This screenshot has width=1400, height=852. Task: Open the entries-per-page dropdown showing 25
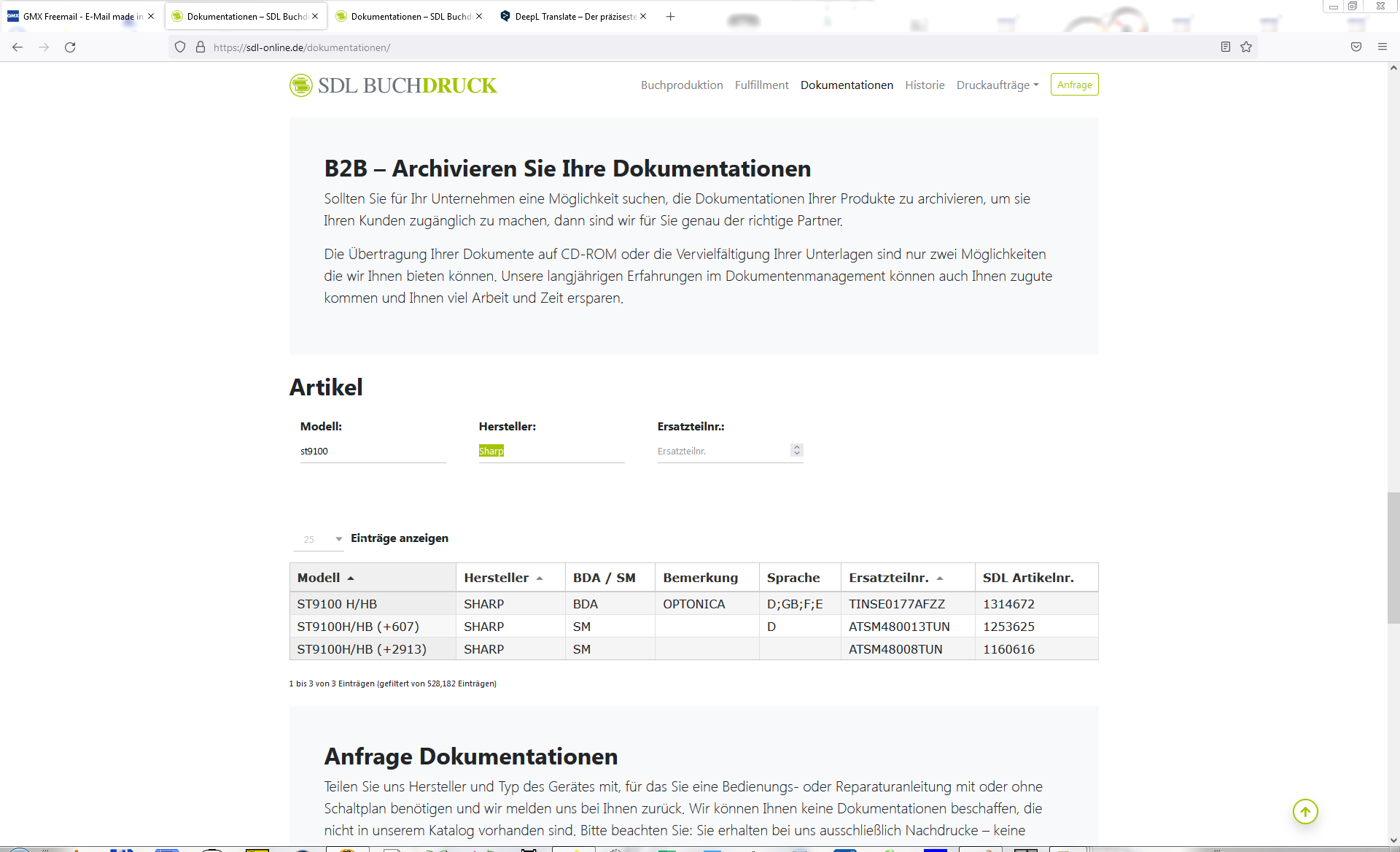tap(319, 539)
